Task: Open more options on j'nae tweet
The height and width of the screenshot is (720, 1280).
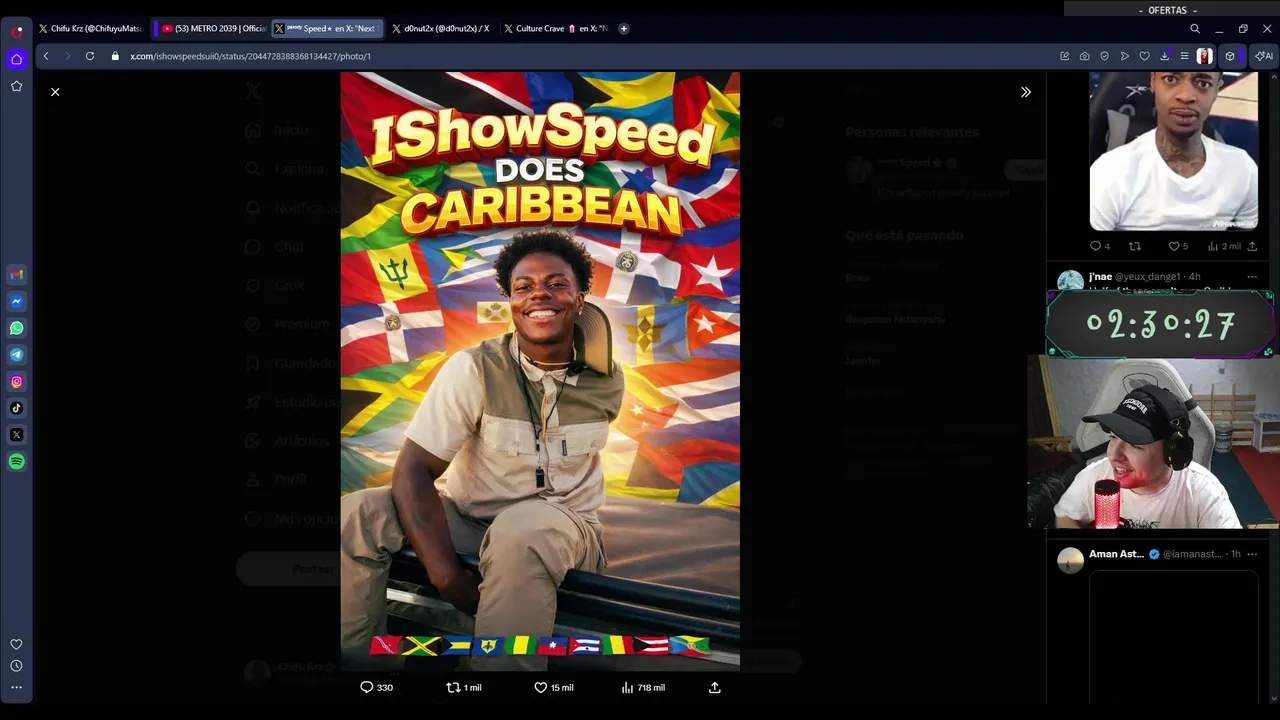Action: (x=1252, y=276)
